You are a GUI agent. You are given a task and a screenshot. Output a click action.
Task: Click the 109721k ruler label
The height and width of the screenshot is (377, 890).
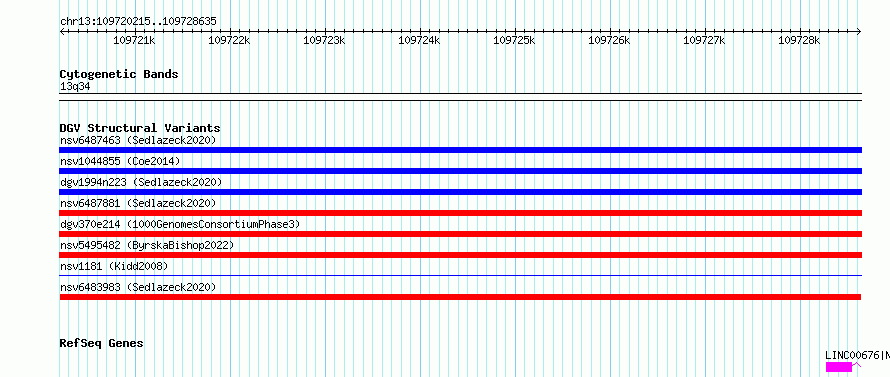click(x=135, y=40)
